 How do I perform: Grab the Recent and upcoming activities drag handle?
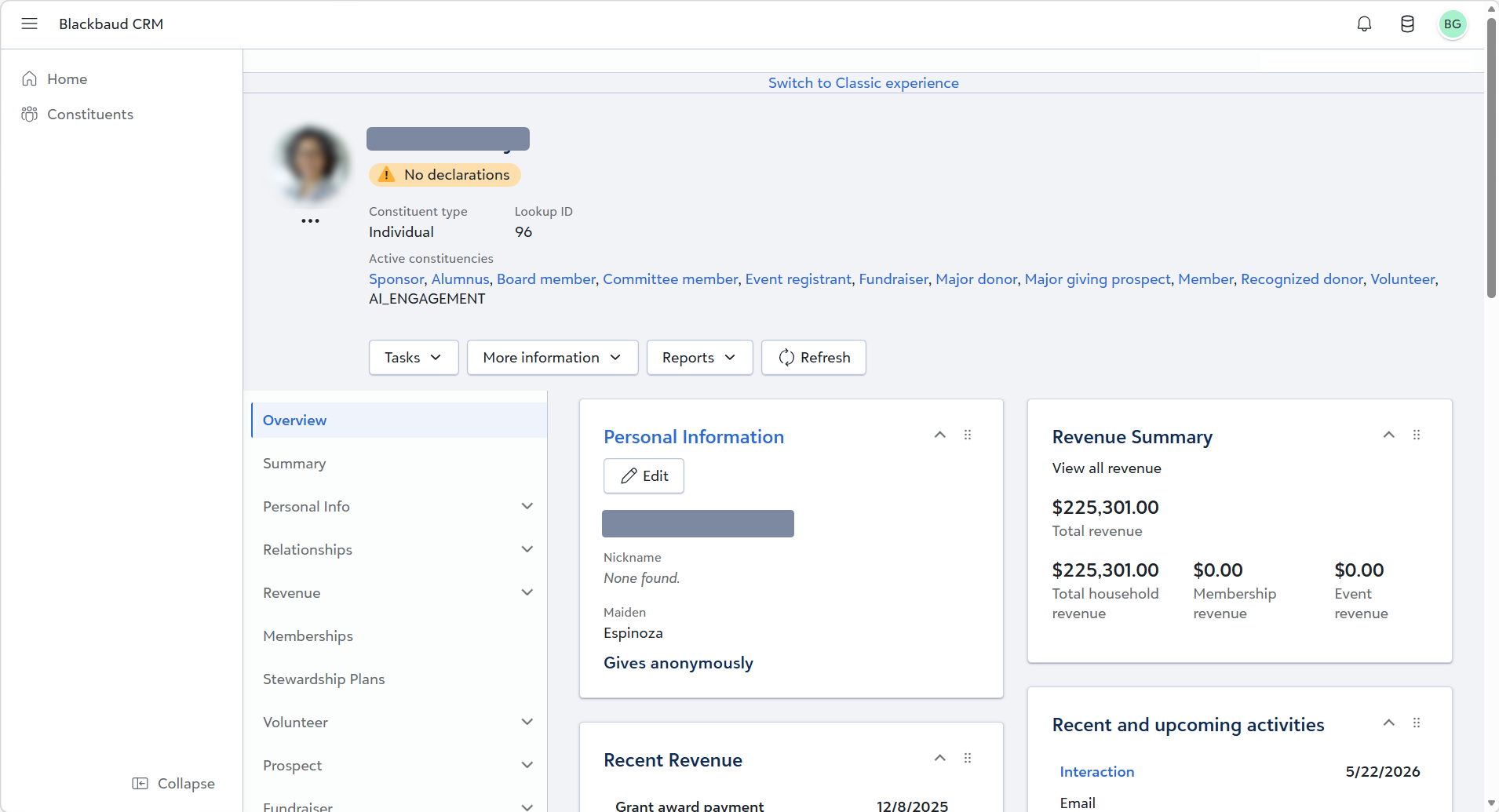(1417, 723)
